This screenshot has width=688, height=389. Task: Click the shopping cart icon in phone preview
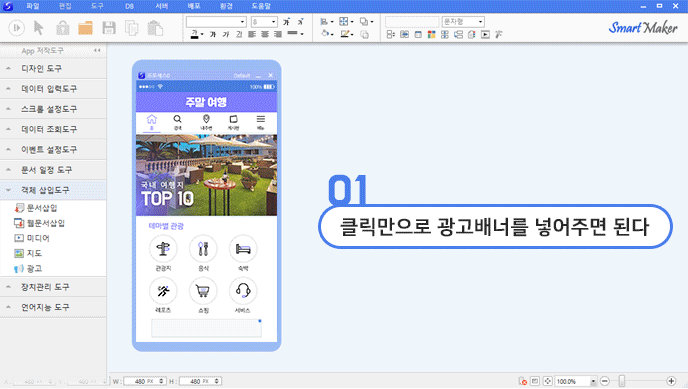203,291
